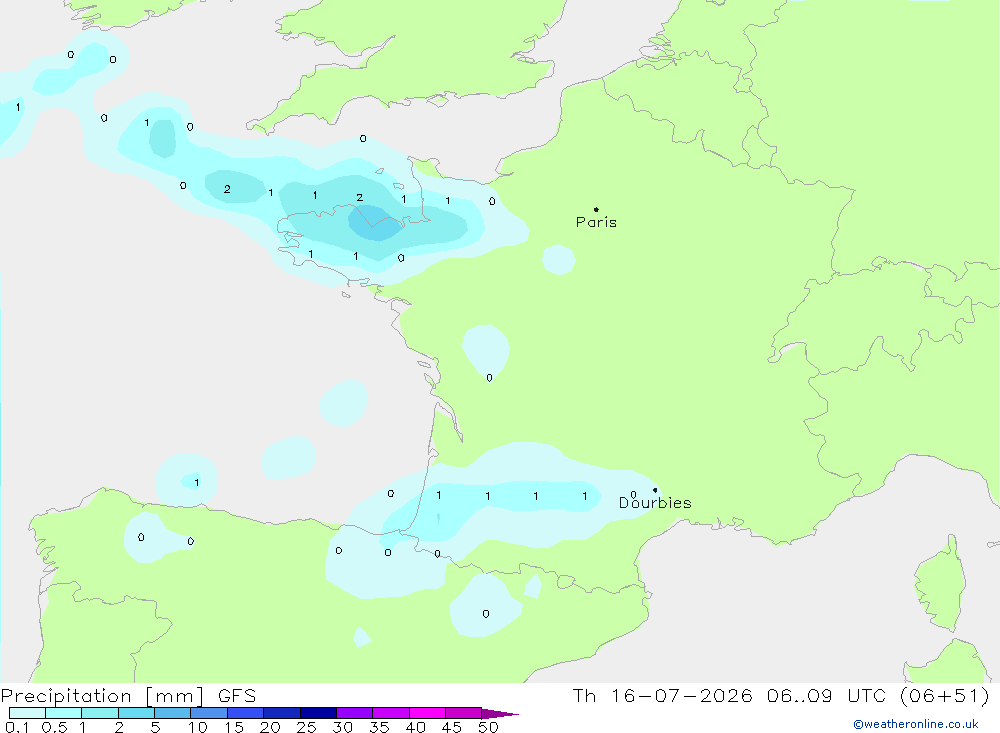Select the 45–50 mm legend swatch

pos(463,713)
